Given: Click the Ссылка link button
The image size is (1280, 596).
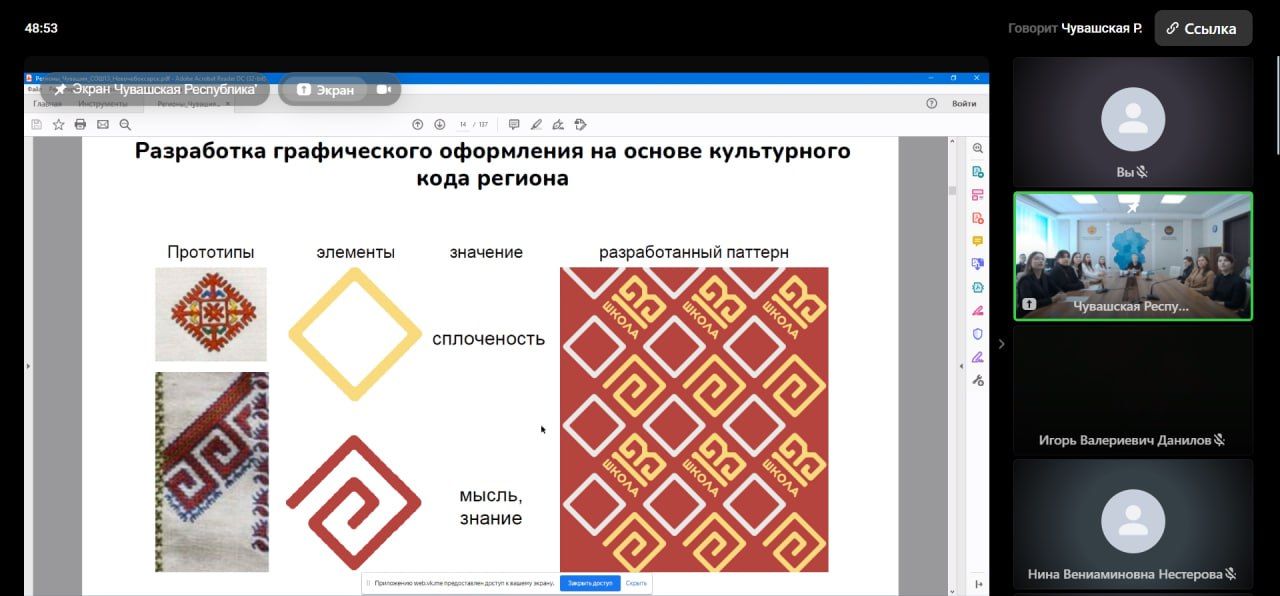Looking at the screenshot, I should click(1203, 29).
